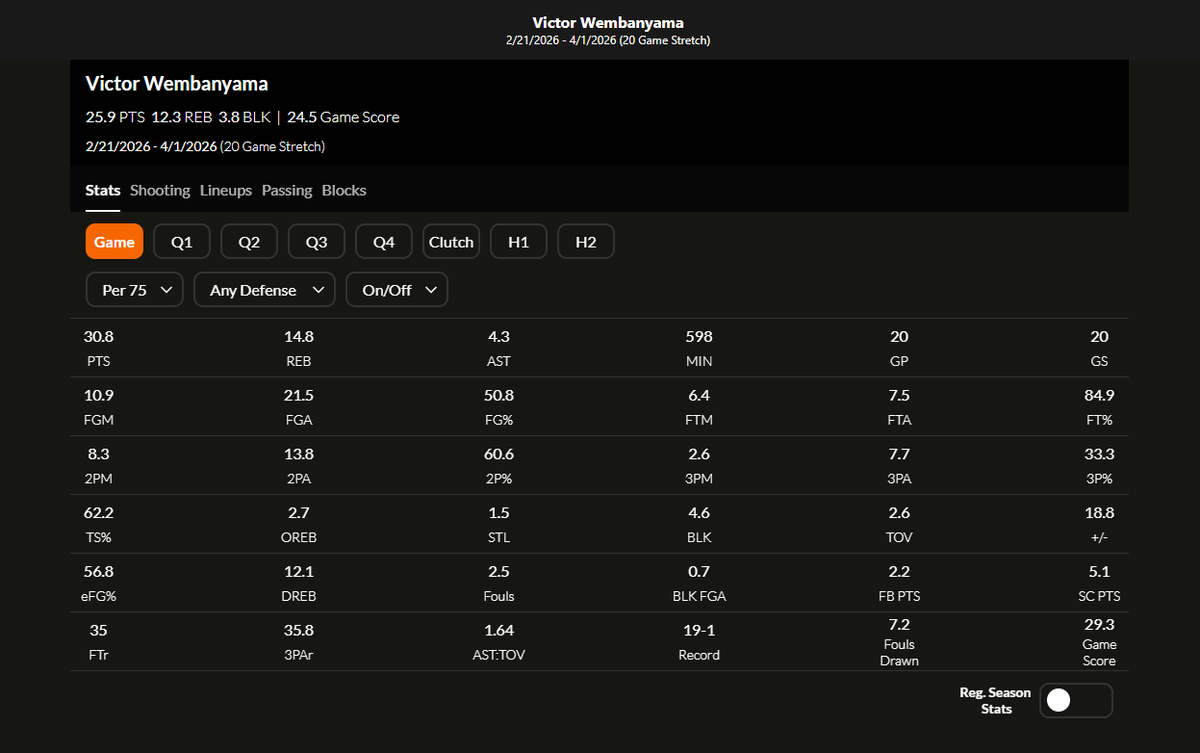Viewport: 1200px width, 753px height.
Task: Click the 24.5 Game Score summary text
Action: click(x=343, y=117)
